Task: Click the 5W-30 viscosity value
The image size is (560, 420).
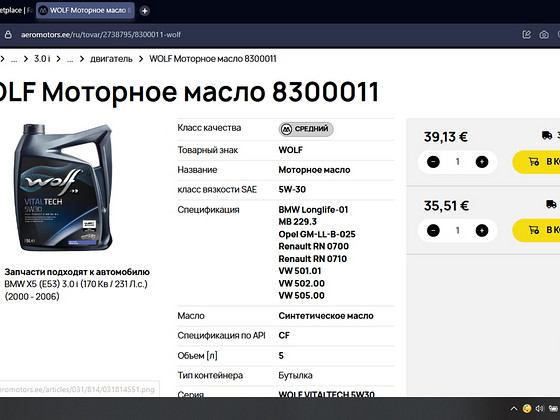Action: tap(292, 189)
